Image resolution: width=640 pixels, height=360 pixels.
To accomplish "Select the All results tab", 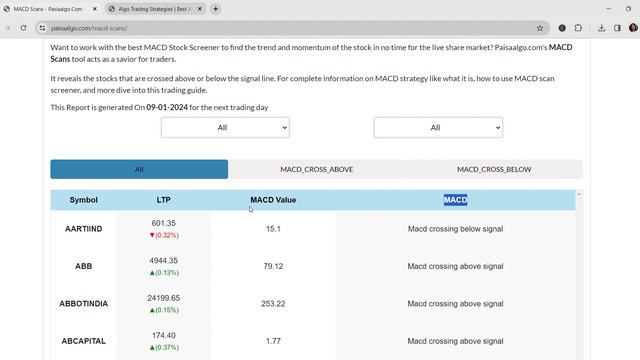I will click(x=139, y=169).
